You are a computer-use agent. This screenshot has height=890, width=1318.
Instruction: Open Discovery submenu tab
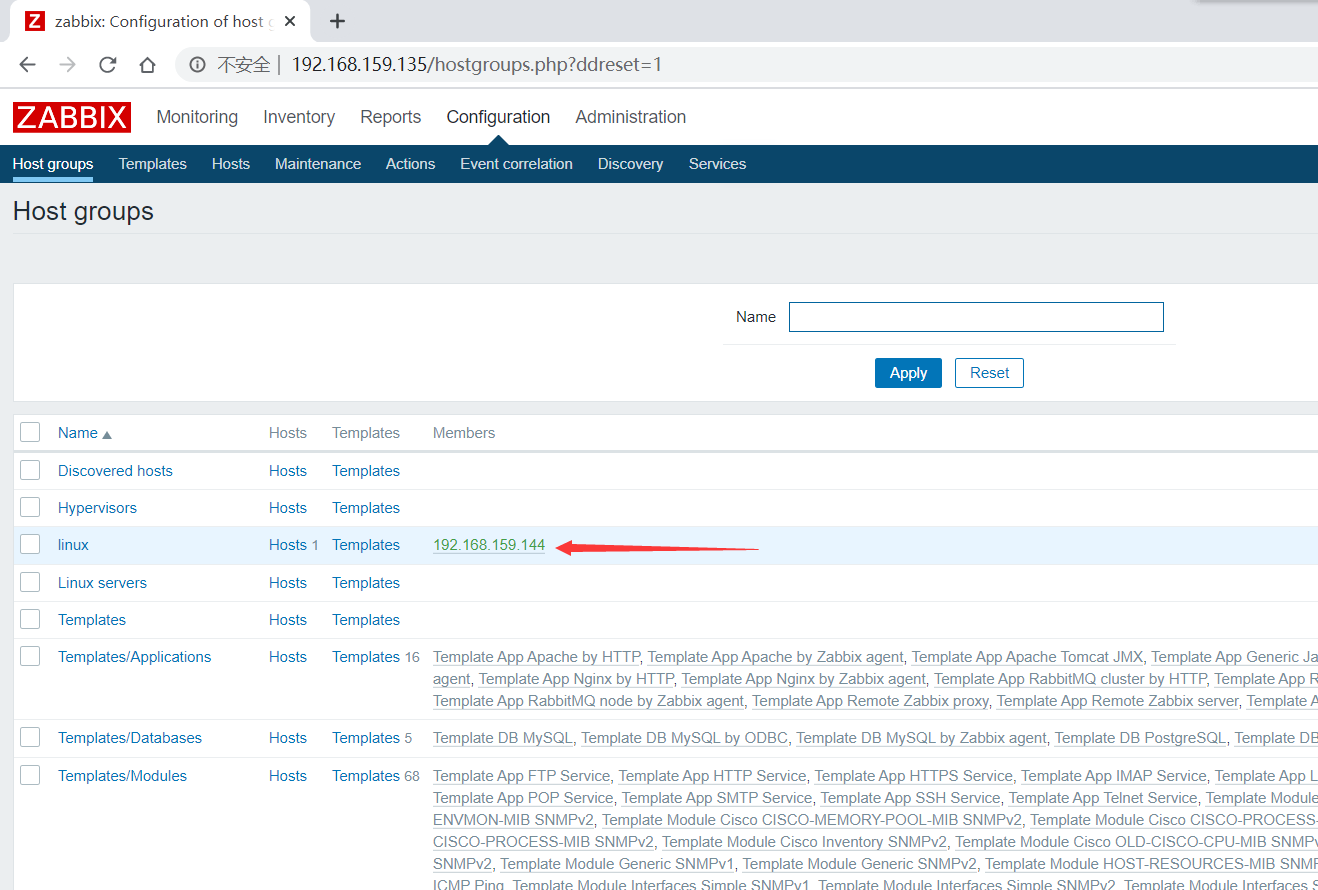point(630,164)
